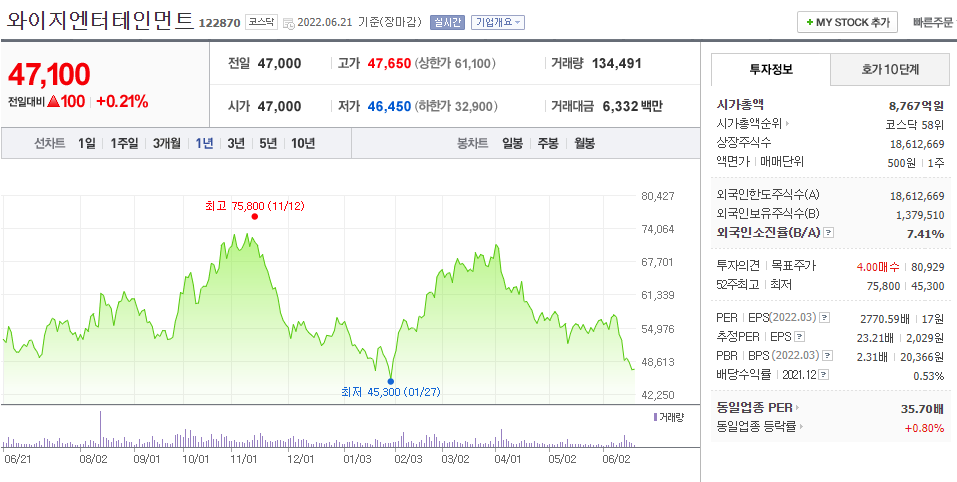Open help icon next to 외국인소진율(B/A)
The width and height of the screenshot is (957, 482).
point(829,233)
